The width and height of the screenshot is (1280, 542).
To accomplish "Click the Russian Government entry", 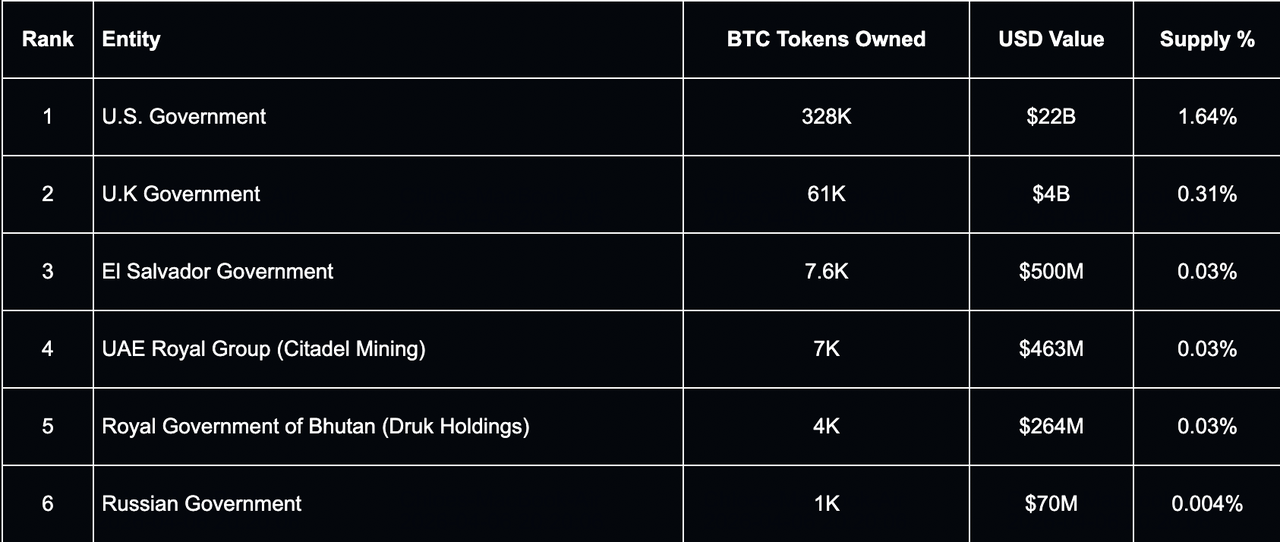I will click(x=202, y=504).
